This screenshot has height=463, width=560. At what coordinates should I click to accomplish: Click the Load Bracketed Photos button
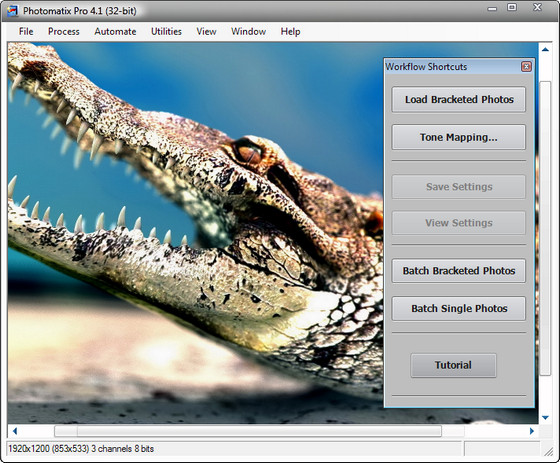click(459, 99)
